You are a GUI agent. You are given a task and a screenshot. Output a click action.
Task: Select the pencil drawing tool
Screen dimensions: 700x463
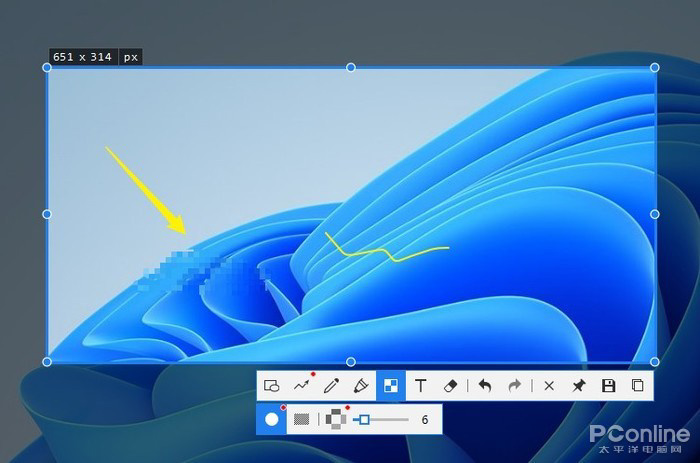pos(331,385)
